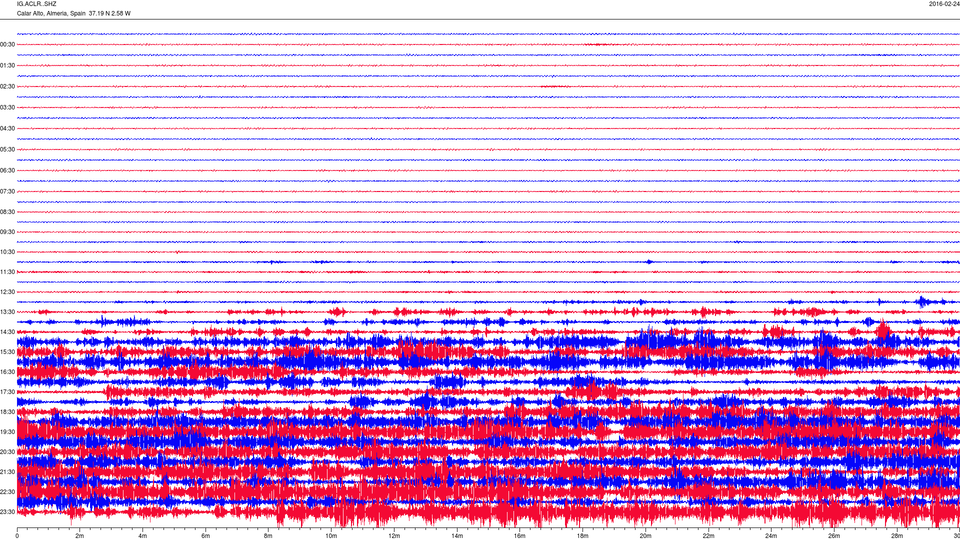Viewport: 960px width, 540px height.
Task: Click the date label at top right
Action: 944,4
